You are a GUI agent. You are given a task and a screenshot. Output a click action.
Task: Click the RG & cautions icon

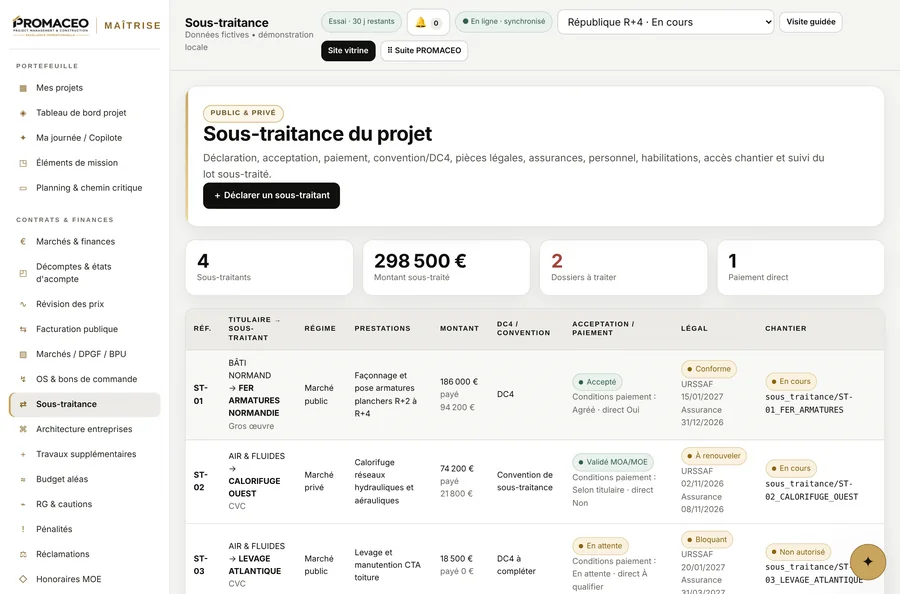tap(23, 504)
